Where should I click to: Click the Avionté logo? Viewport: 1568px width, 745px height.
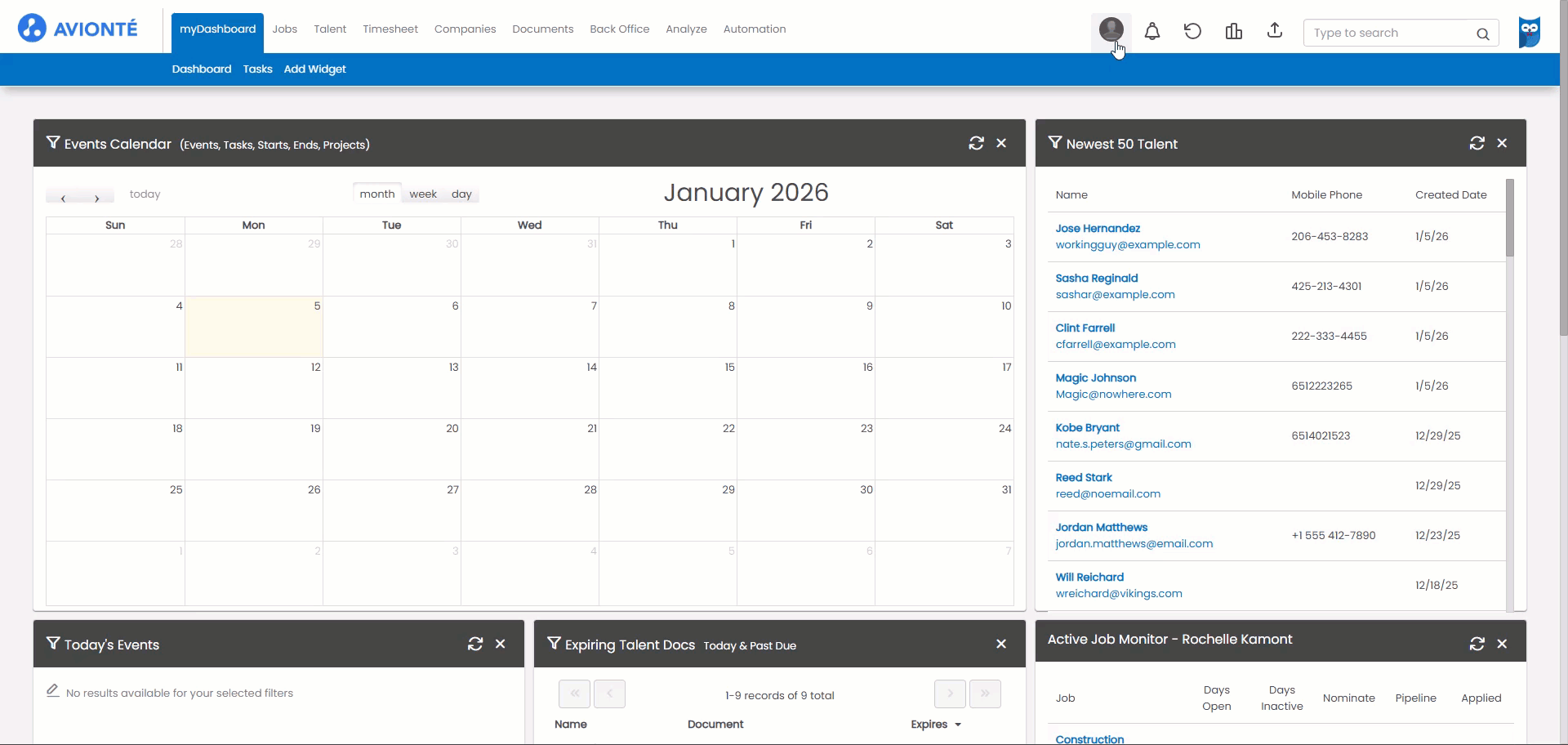[x=78, y=29]
